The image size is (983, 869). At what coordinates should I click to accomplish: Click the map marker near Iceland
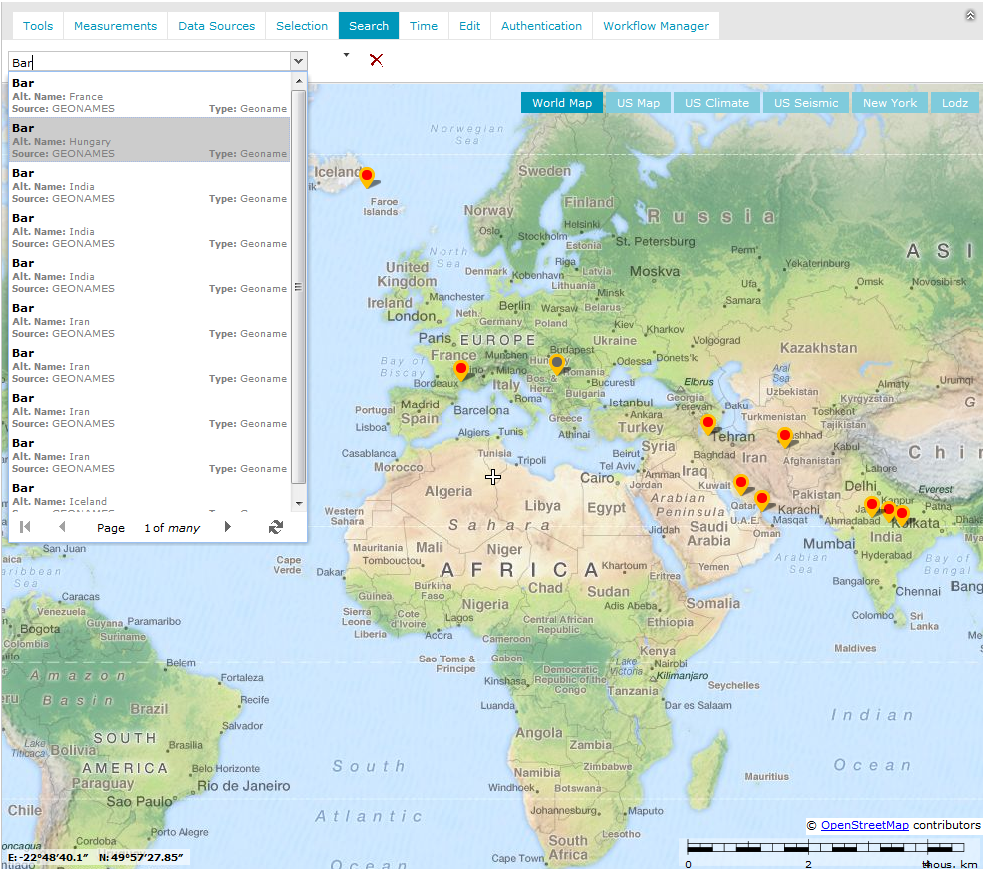pos(367,175)
